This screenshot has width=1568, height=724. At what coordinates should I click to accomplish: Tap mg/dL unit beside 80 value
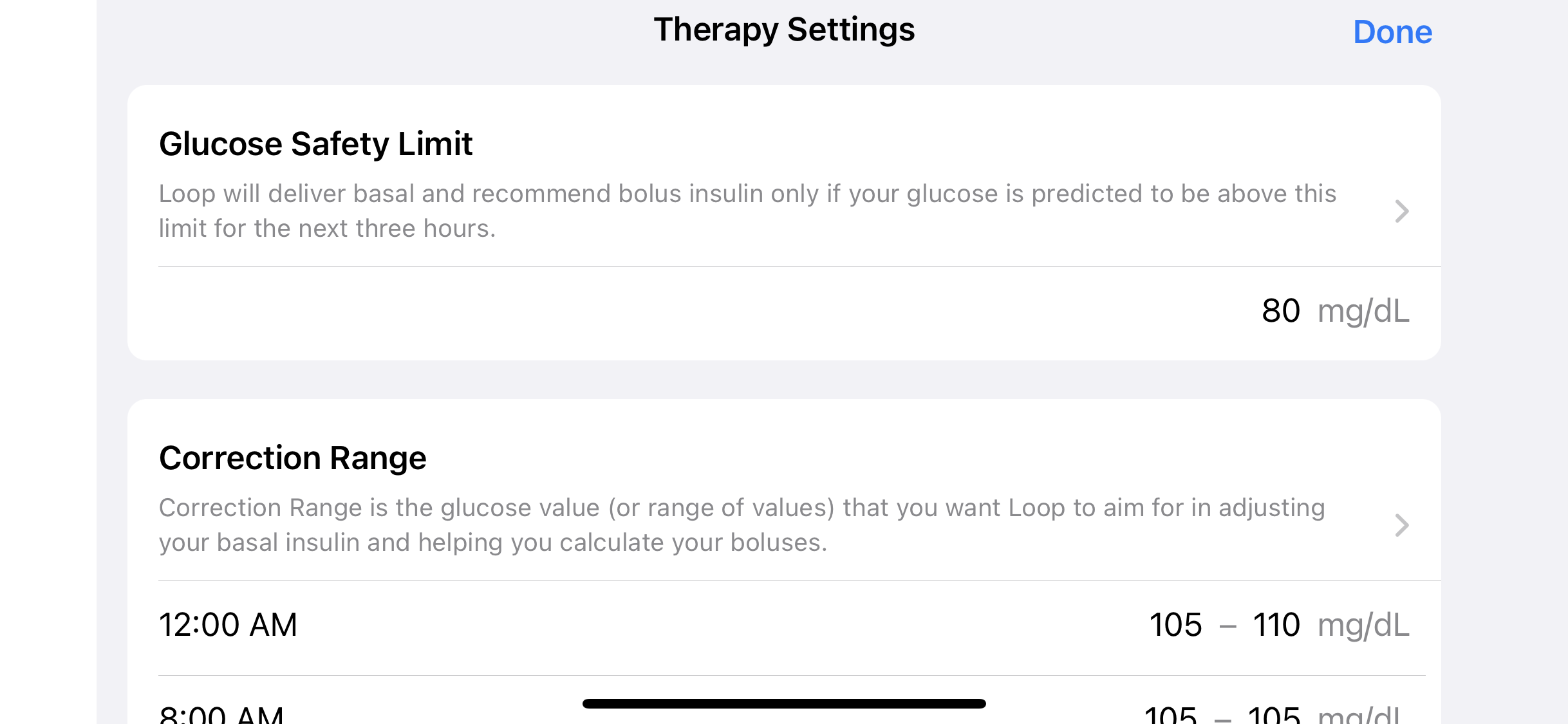pyautogui.click(x=1363, y=311)
